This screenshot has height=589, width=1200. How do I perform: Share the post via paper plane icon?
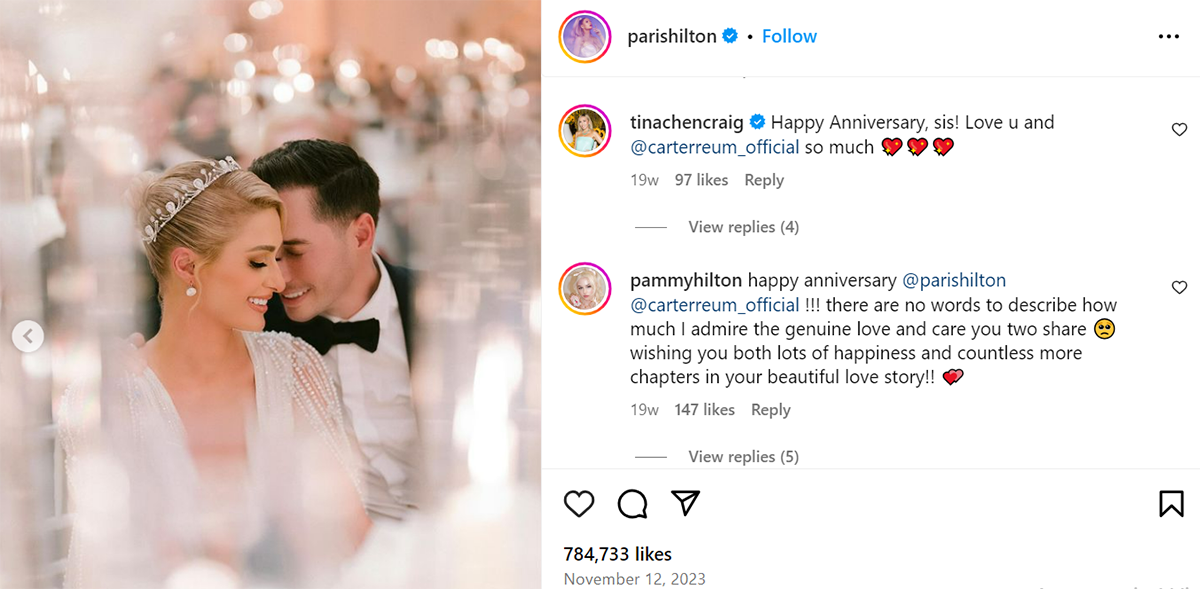pyautogui.click(x=685, y=503)
